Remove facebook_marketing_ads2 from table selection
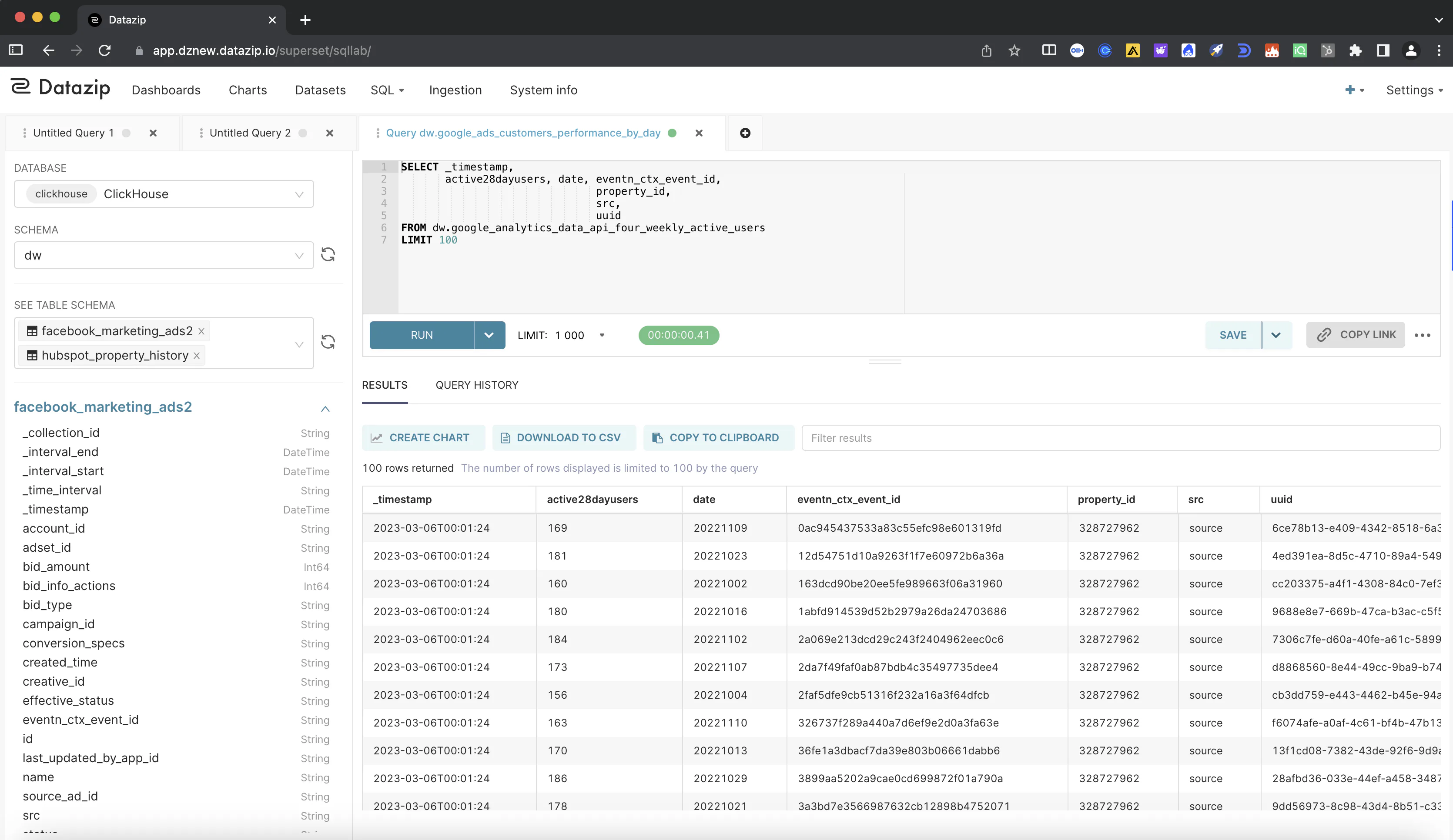 coord(201,331)
